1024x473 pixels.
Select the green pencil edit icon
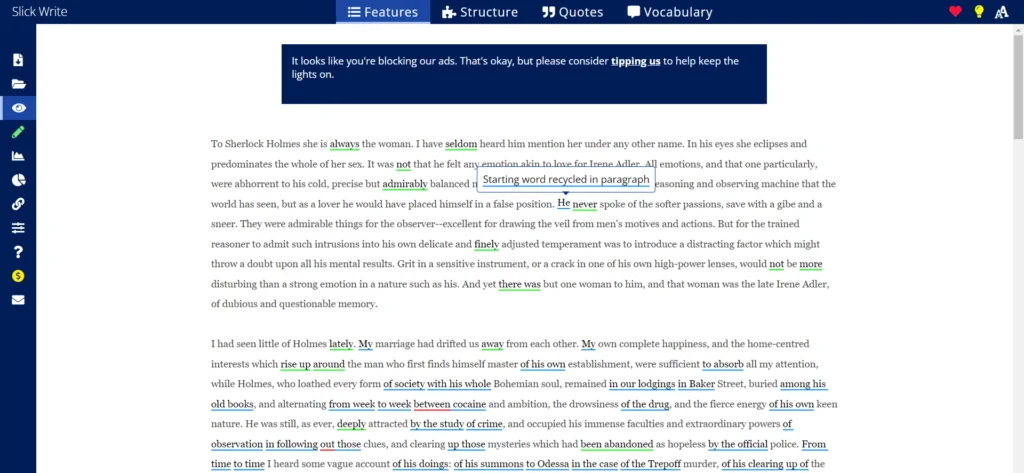click(18, 132)
